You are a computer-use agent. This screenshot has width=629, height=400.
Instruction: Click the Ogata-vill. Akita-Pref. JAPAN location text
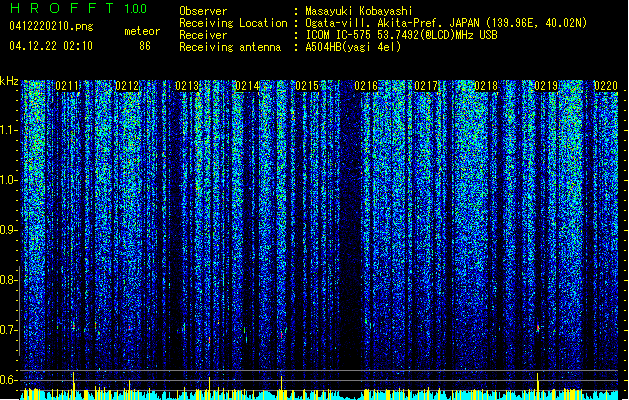tap(446, 23)
